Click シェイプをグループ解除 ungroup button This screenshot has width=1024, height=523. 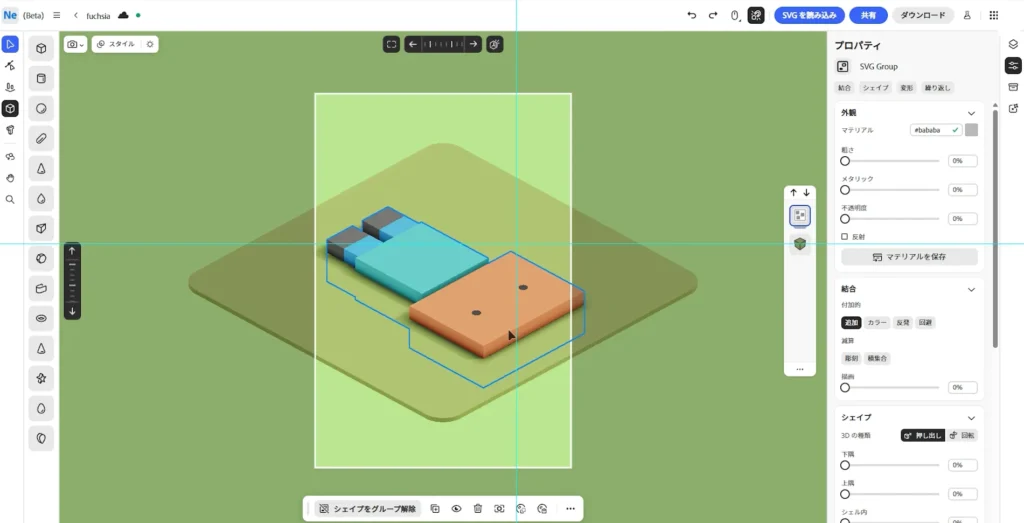tap(368, 509)
